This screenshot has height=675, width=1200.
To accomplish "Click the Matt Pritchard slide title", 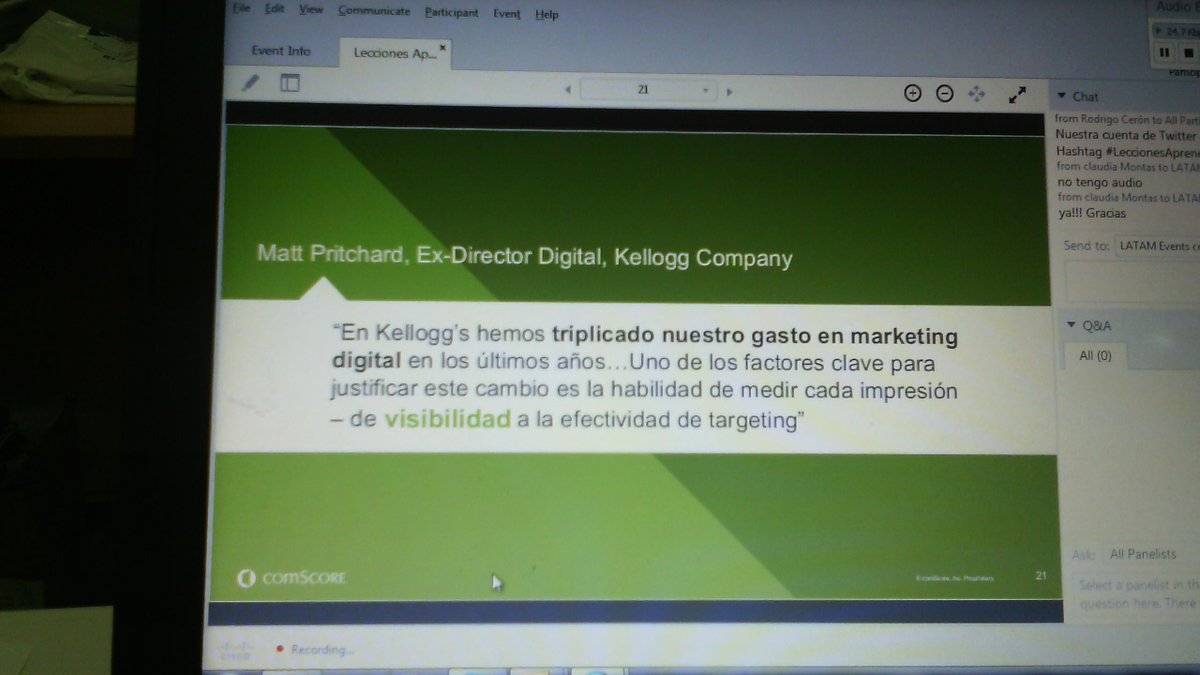I will click(525, 257).
